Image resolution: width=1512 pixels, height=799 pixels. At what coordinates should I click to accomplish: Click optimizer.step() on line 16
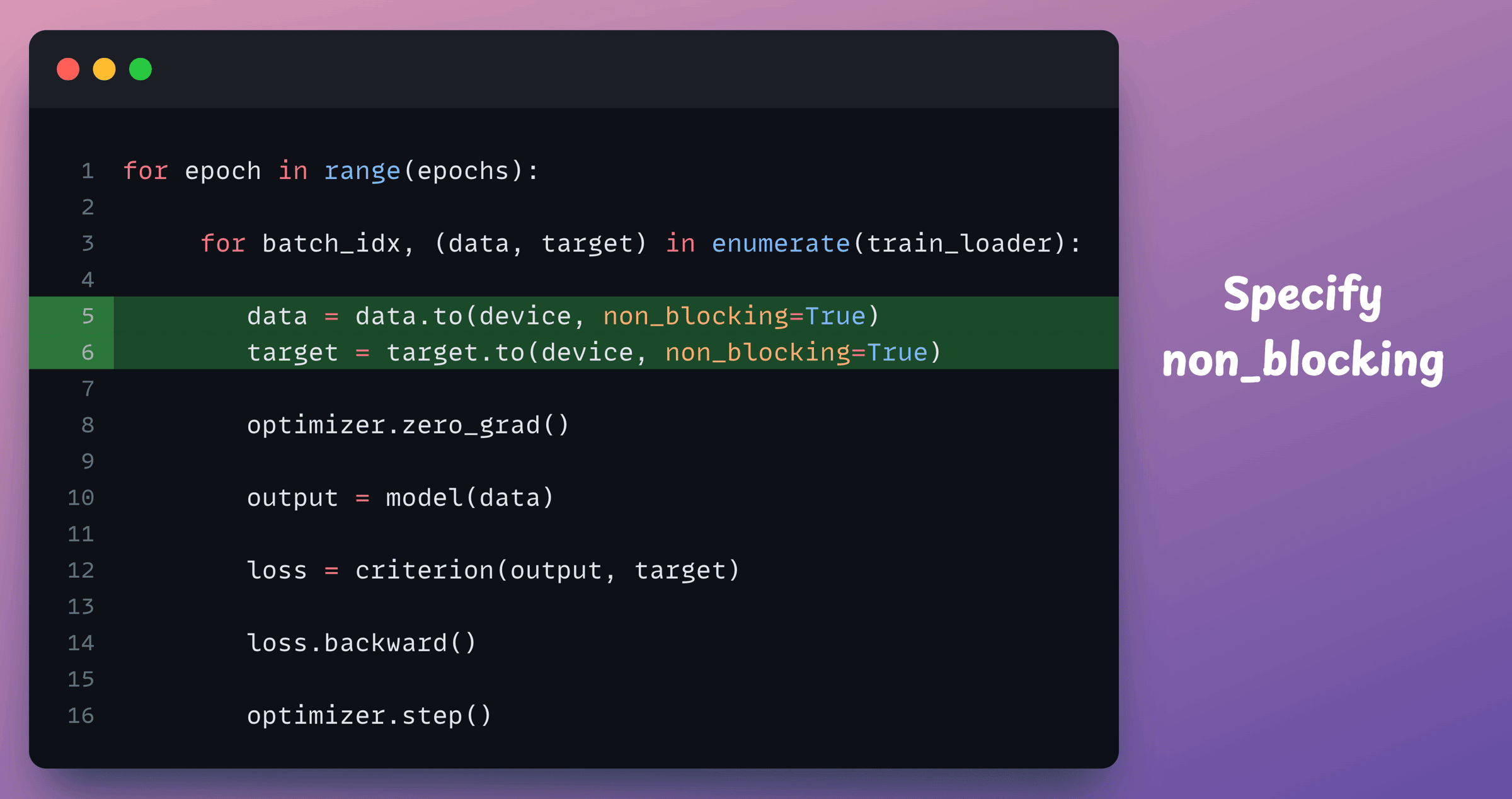pyautogui.click(x=369, y=715)
